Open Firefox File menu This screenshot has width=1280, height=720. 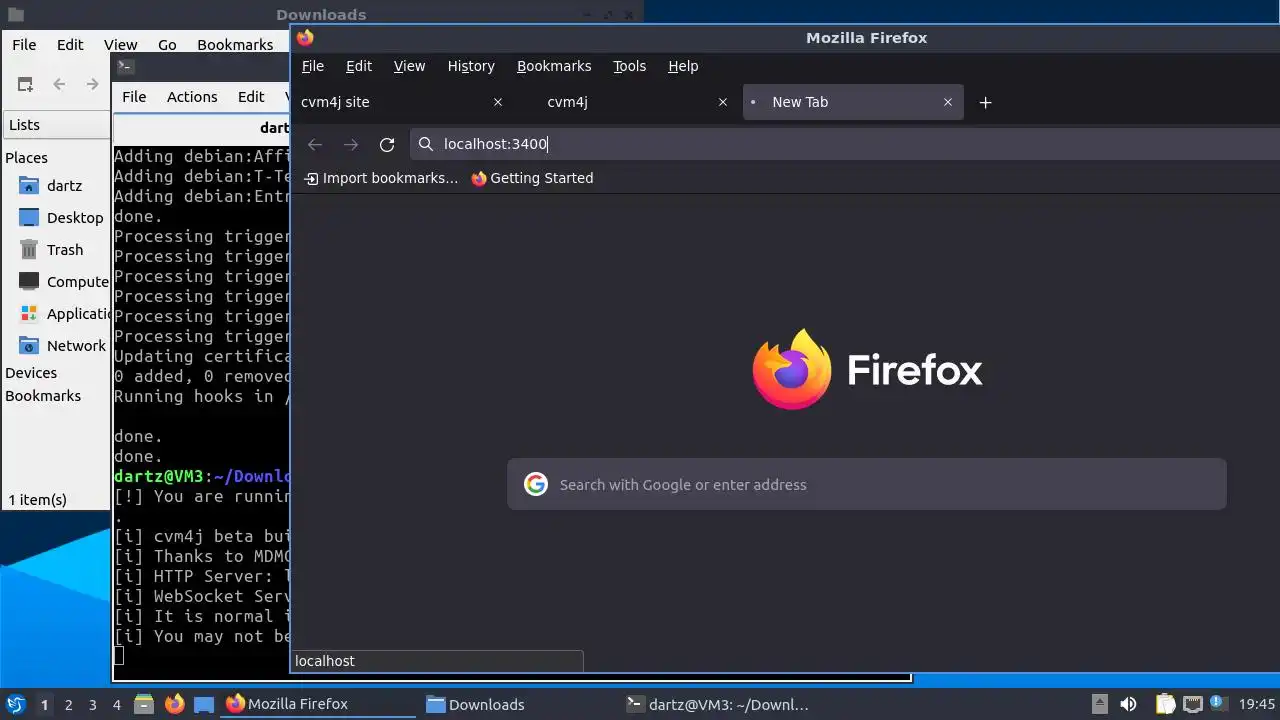tap(313, 66)
